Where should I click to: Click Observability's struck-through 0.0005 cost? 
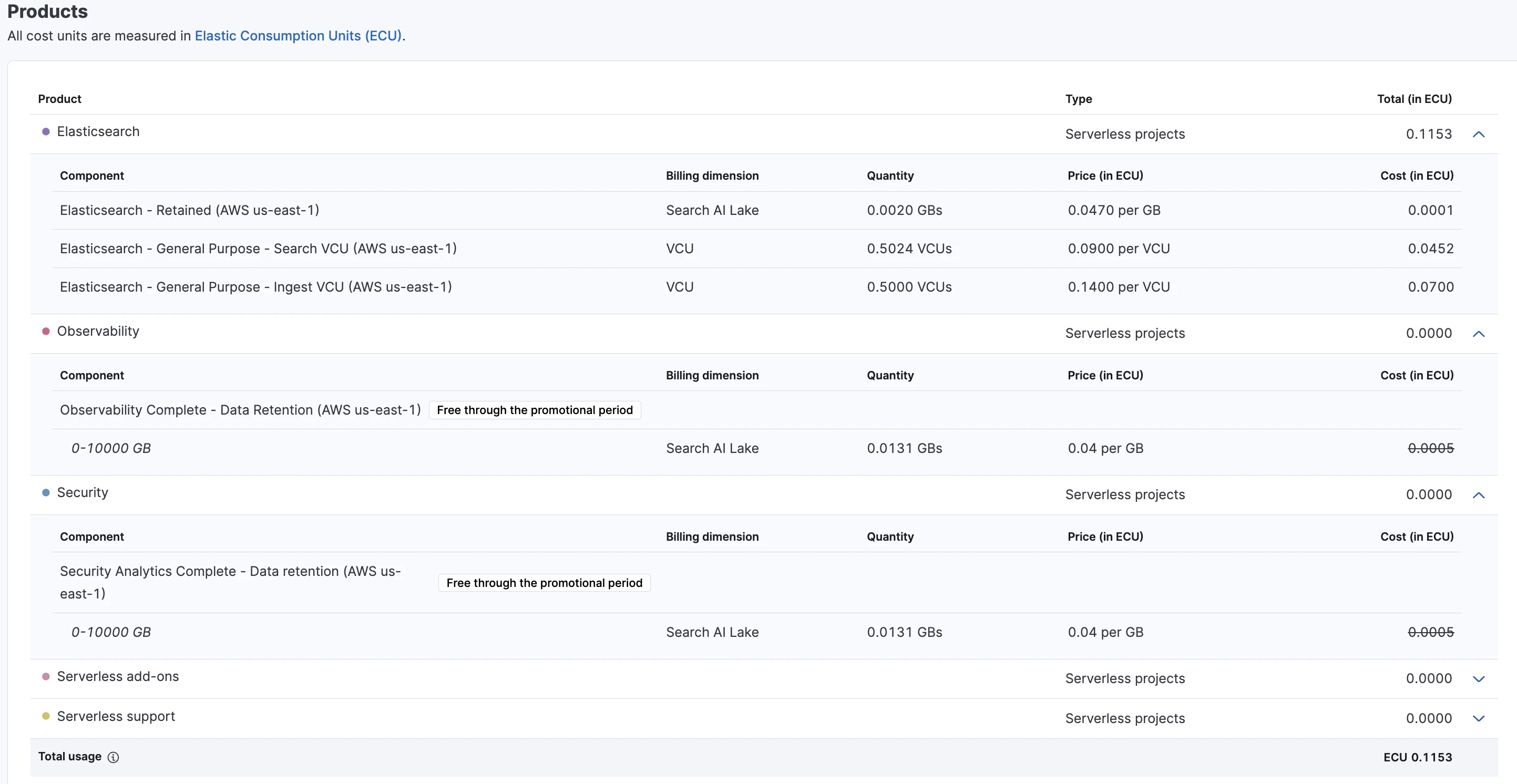tap(1430, 448)
